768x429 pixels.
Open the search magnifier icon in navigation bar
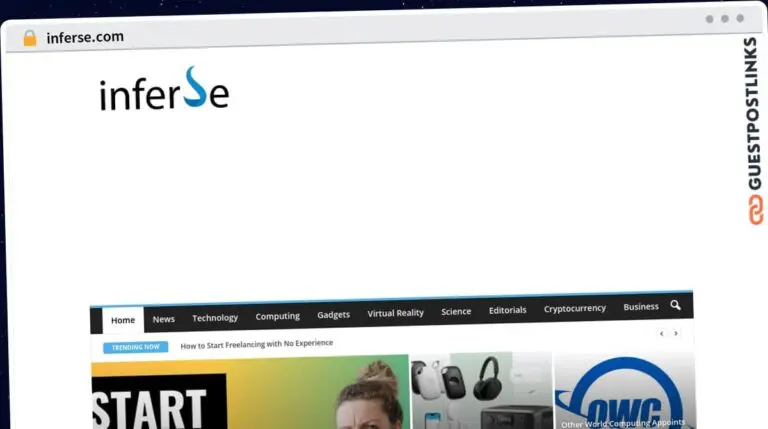point(675,305)
